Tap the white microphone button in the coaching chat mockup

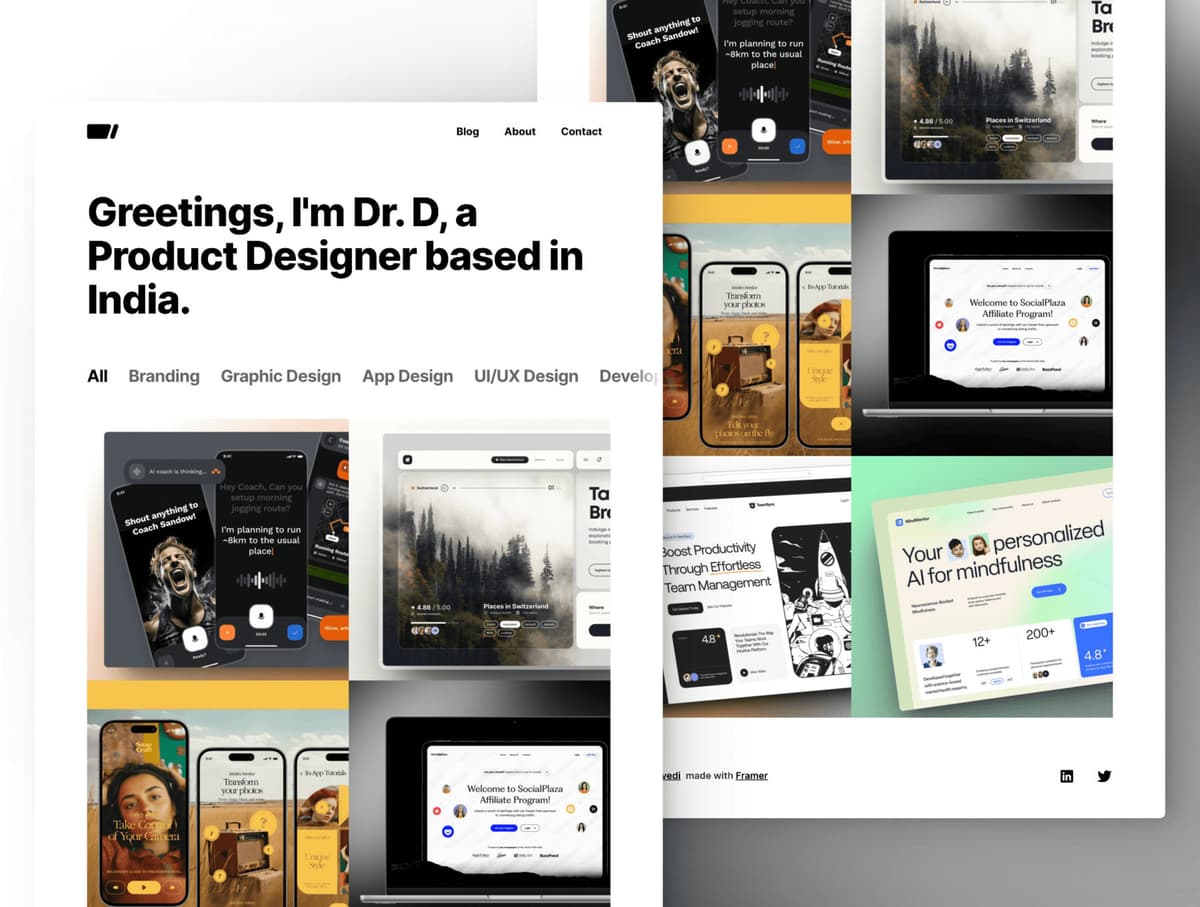pos(260,616)
